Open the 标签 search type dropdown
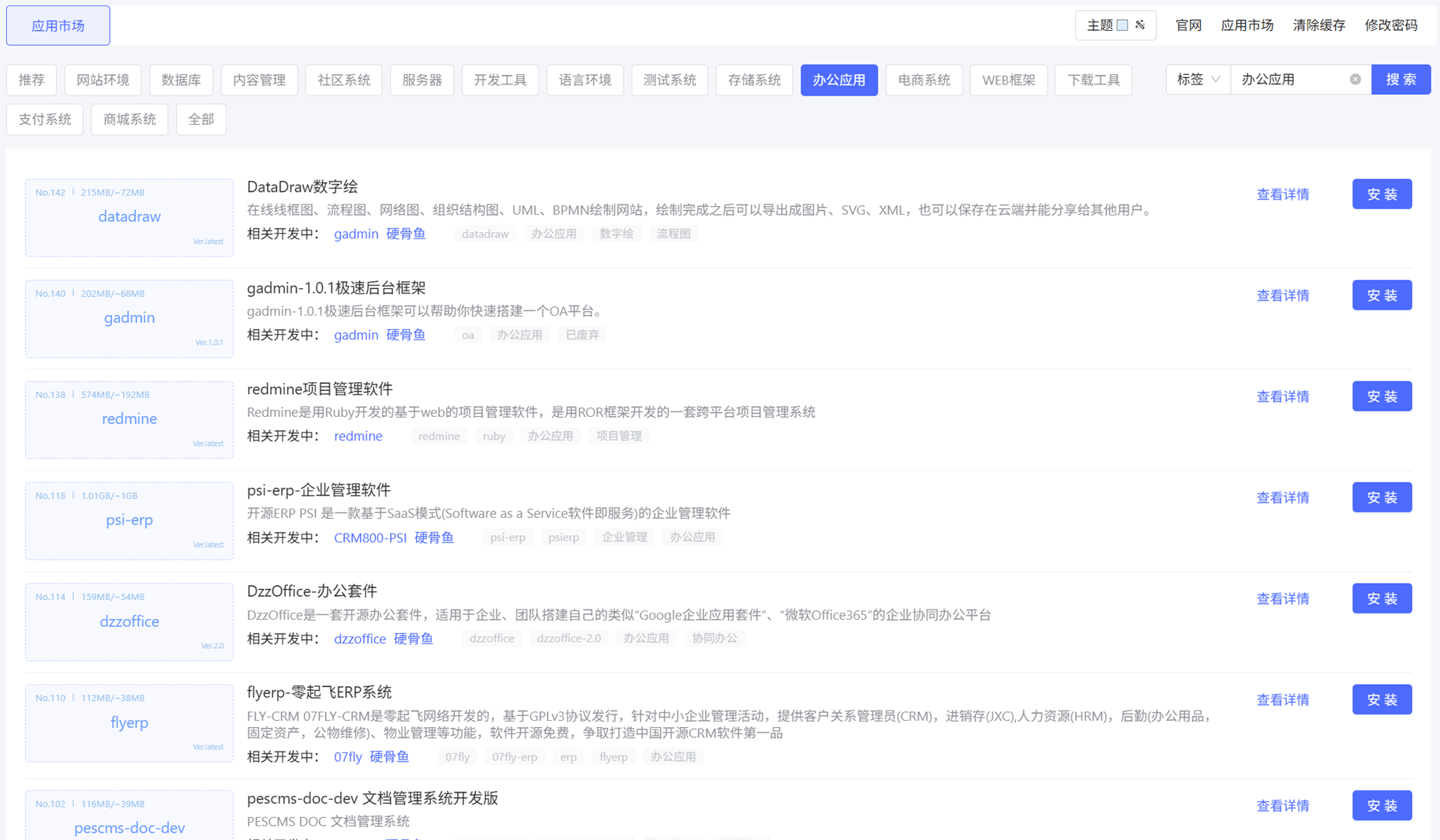The image size is (1440, 840). click(x=1198, y=79)
